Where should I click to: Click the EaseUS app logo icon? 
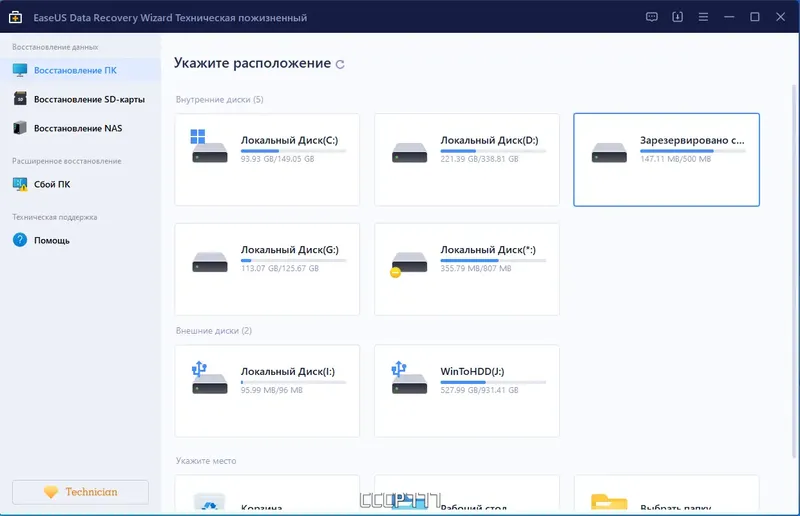[x=15, y=17]
